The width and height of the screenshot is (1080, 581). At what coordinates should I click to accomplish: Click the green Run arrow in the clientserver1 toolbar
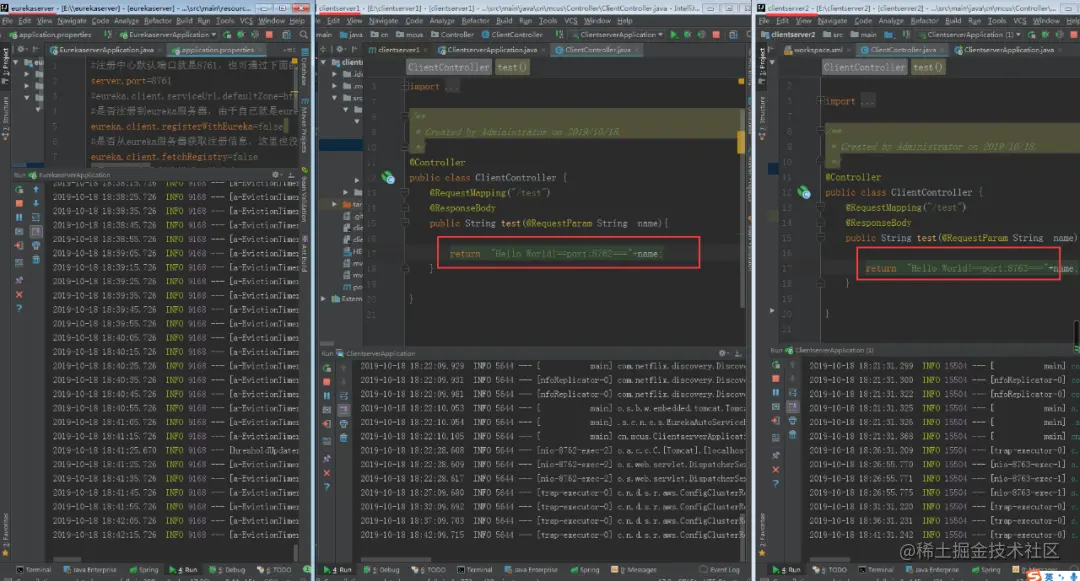(674, 34)
